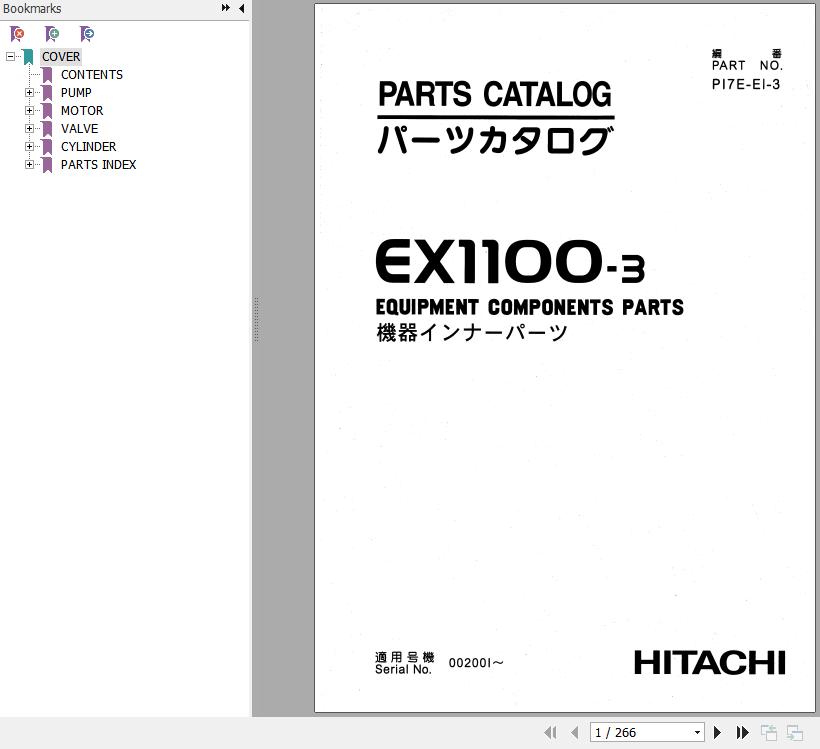Expand the PUMP bookmark
The image size is (820, 749).
point(29,93)
